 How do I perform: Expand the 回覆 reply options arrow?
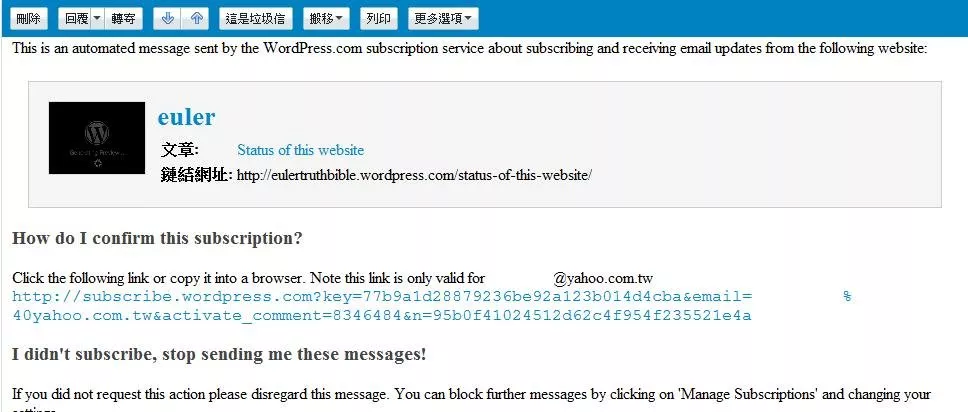[98, 19]
